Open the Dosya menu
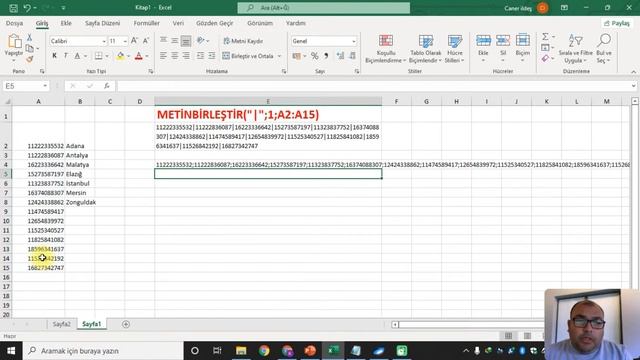Screen dimensions: 640x360 point(14,23)
